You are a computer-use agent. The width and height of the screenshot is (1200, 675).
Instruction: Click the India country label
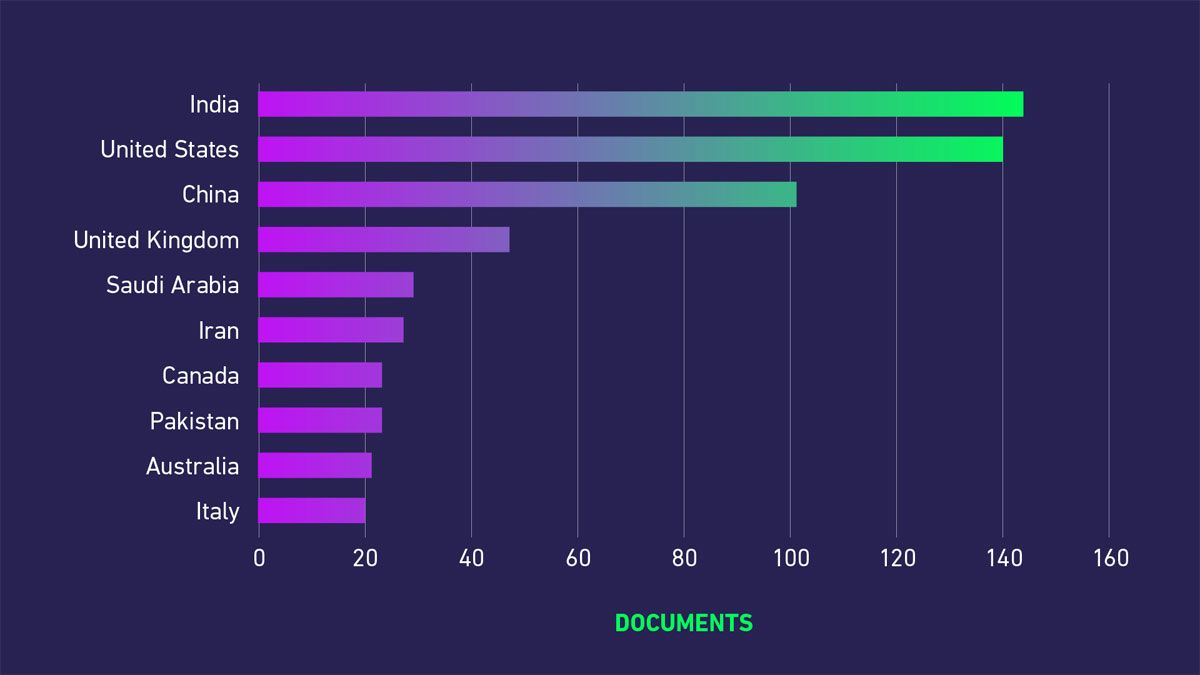[215, 104]
